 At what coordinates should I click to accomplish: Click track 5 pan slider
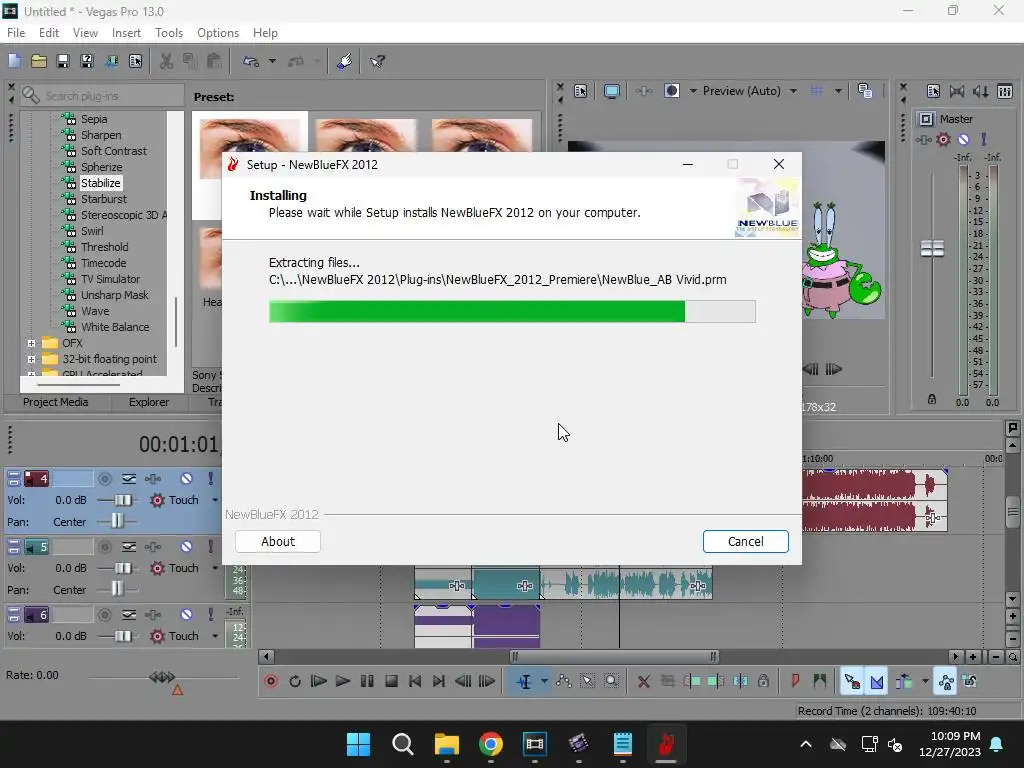pyautogui.click(x=118, y=590)
